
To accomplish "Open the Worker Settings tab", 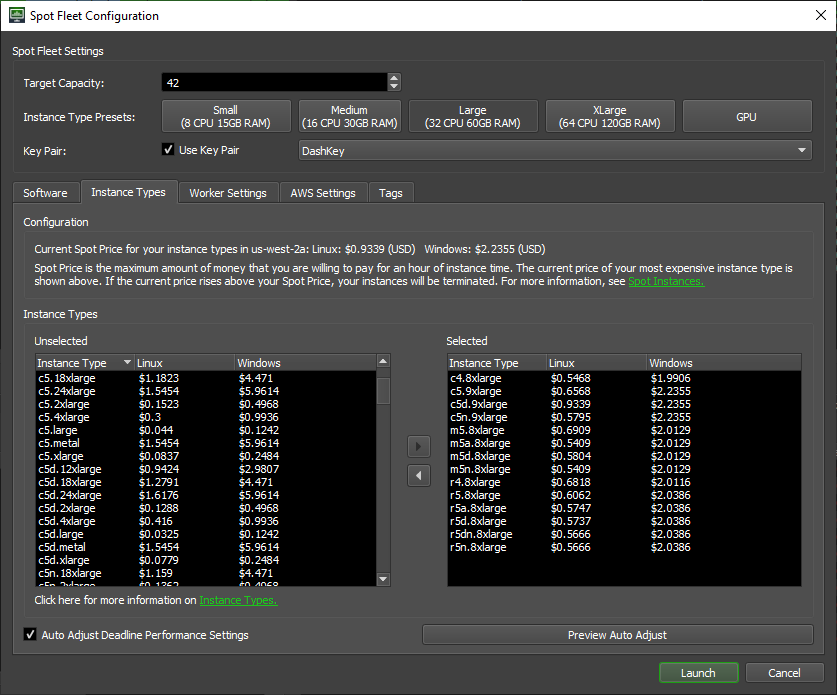I will [228, 192].
